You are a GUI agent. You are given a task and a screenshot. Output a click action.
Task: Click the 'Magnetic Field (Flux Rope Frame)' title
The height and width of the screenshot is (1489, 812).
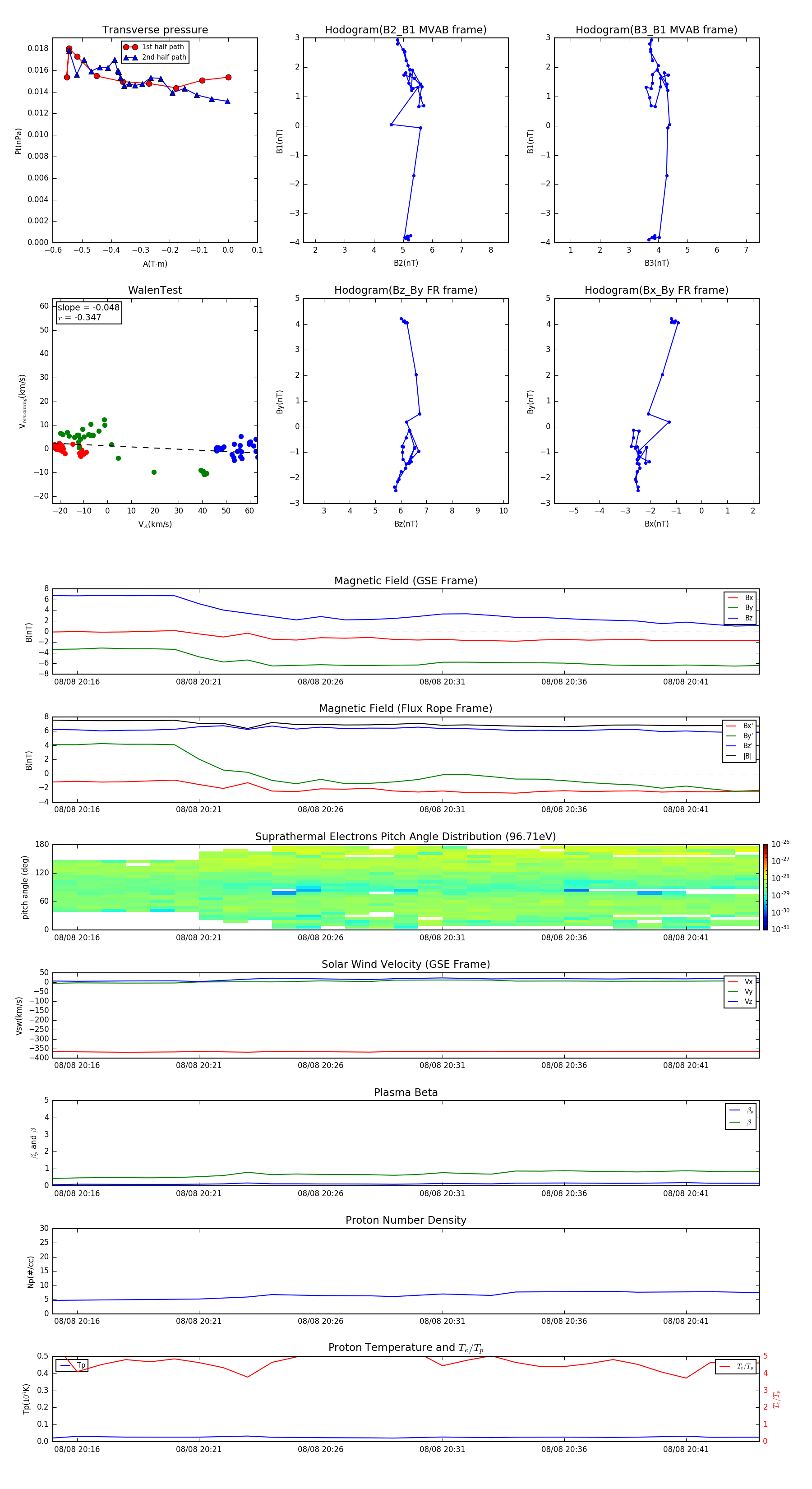pyautogui.click(x=406, y=709)
